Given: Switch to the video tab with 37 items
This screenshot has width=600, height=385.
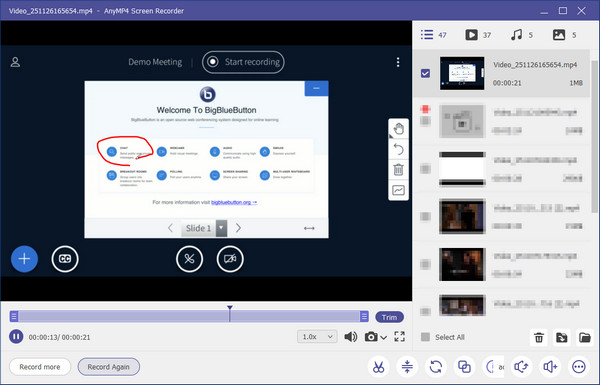Looking at the screenshot, I should point(478,35).
